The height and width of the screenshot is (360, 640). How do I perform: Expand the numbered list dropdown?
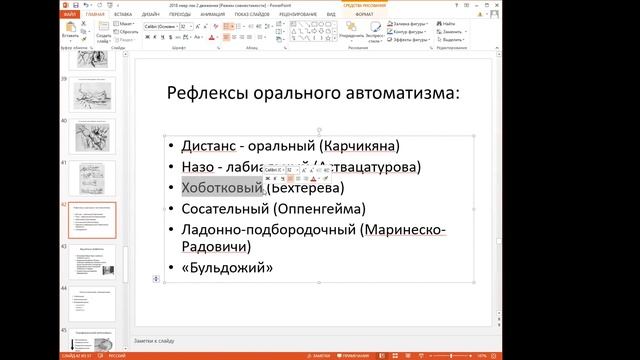pos(244,27)
